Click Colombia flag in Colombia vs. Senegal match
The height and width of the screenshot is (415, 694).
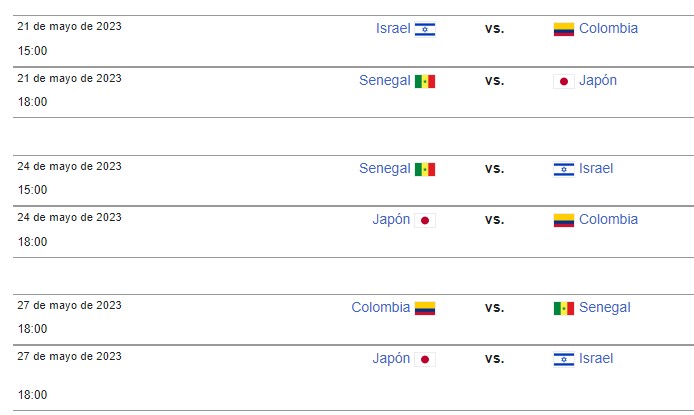click(x=425, y=308)
